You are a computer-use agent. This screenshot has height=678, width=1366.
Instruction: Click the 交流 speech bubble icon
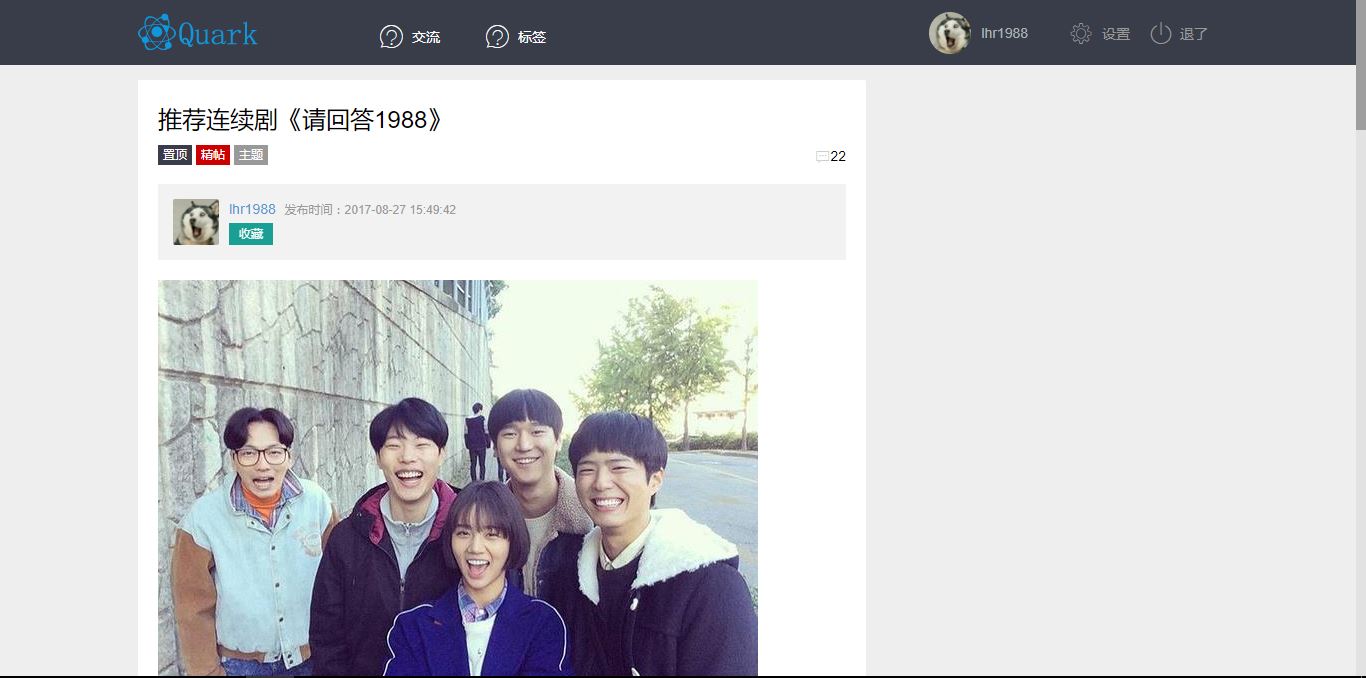tap(391, 36)
